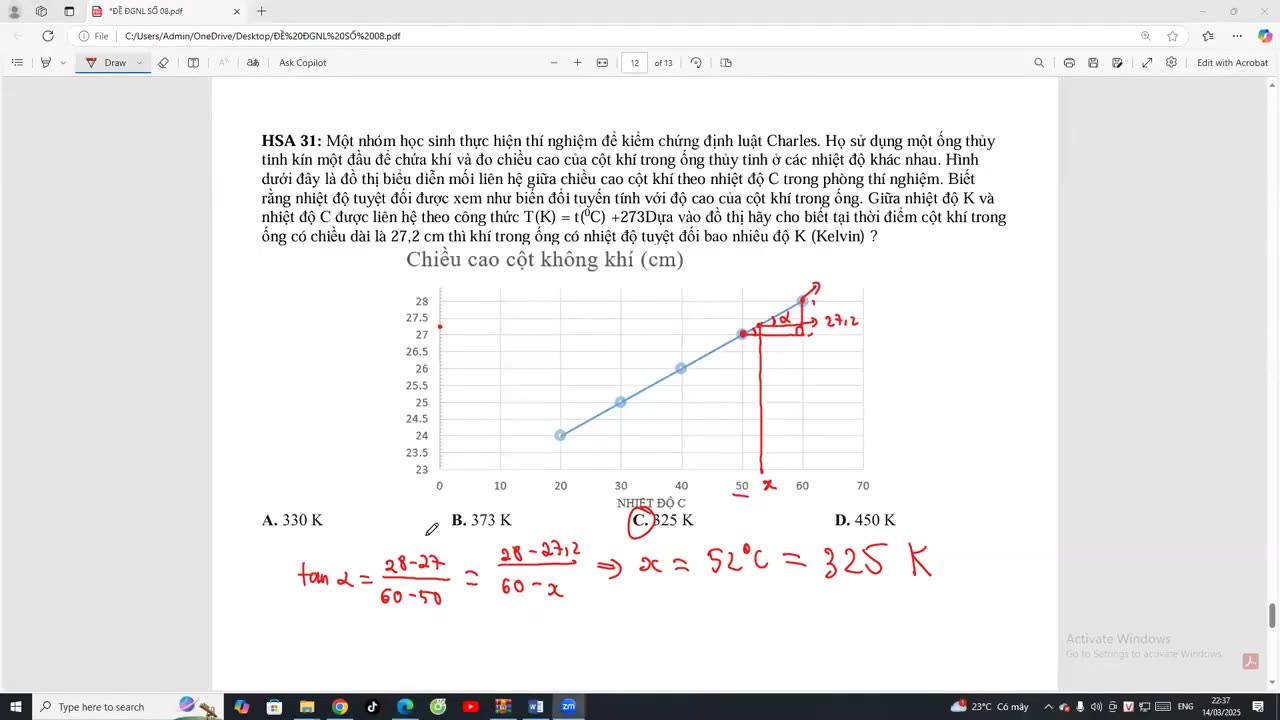Open Microsoft Store from taskbar

click(x=274, y=707)
